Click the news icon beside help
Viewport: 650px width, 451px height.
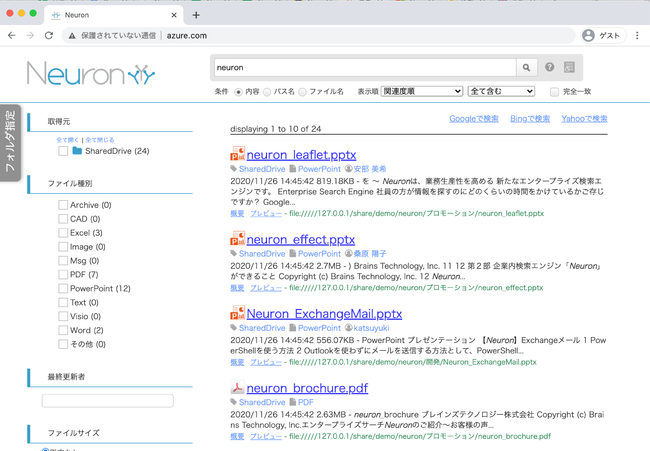pyautogui.click(x=570, y=67)
